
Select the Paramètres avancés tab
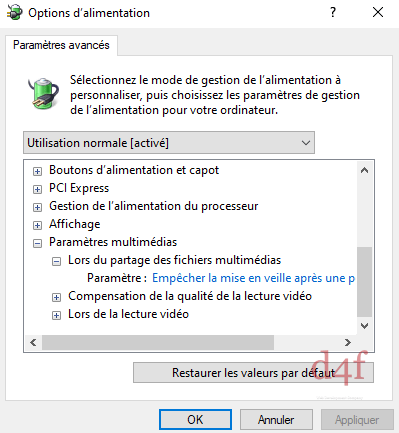tap(61, 45)
